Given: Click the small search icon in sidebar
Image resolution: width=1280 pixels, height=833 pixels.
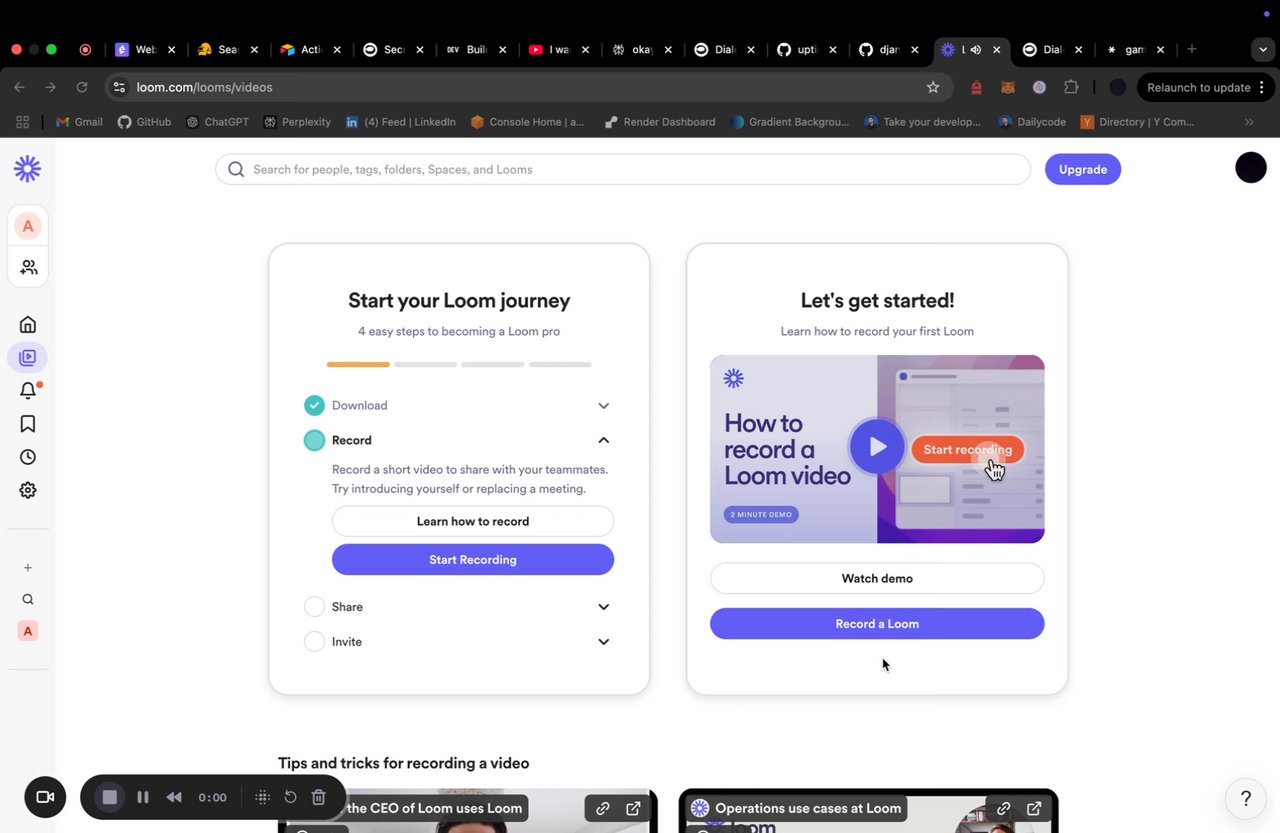Looking at the screenshot, I should (x=28, y=600).
